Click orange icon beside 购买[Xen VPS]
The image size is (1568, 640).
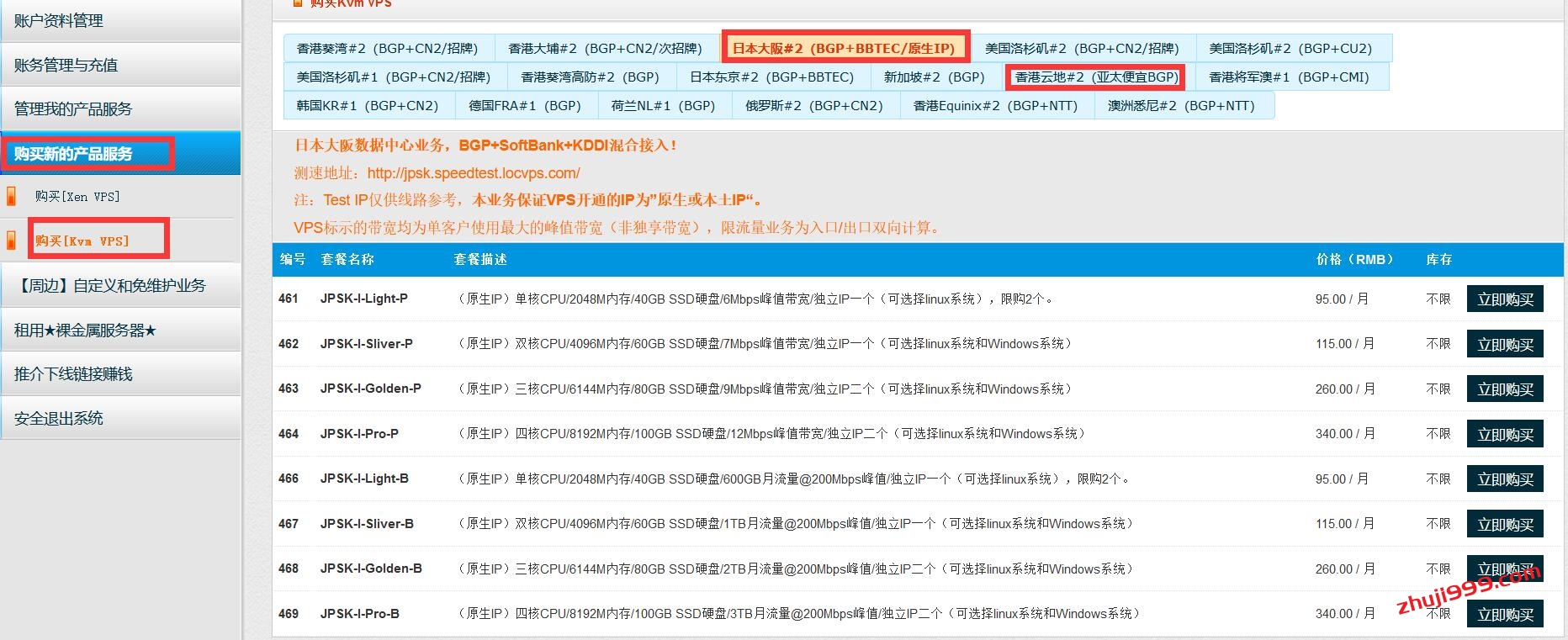click(11, 197)
